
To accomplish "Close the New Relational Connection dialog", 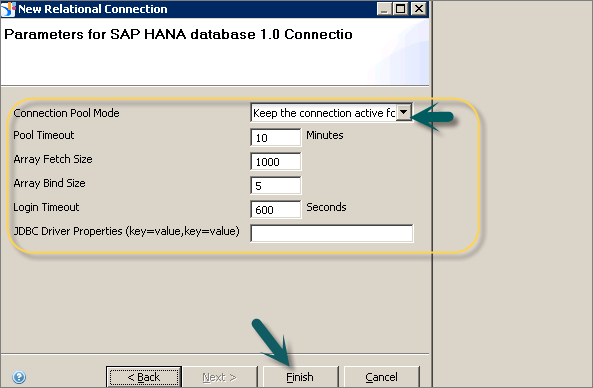I will (x=419, y=9).
